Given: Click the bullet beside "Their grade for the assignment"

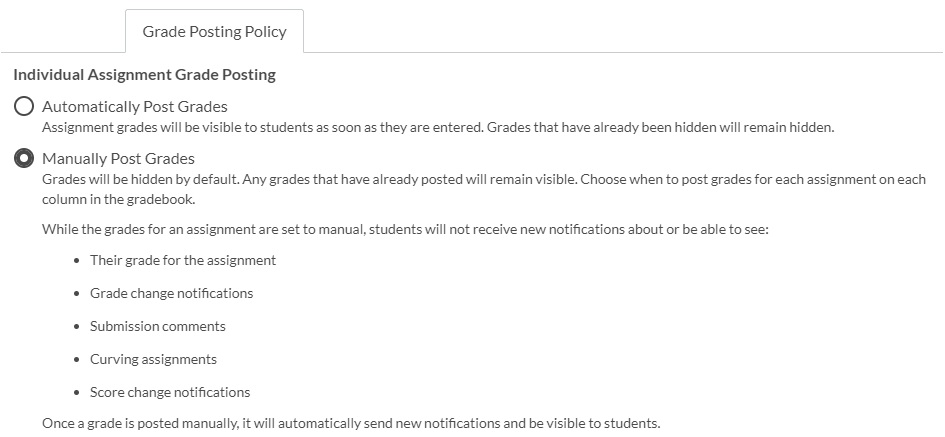Looking at the screenshot, I should (x=77, y=261).
